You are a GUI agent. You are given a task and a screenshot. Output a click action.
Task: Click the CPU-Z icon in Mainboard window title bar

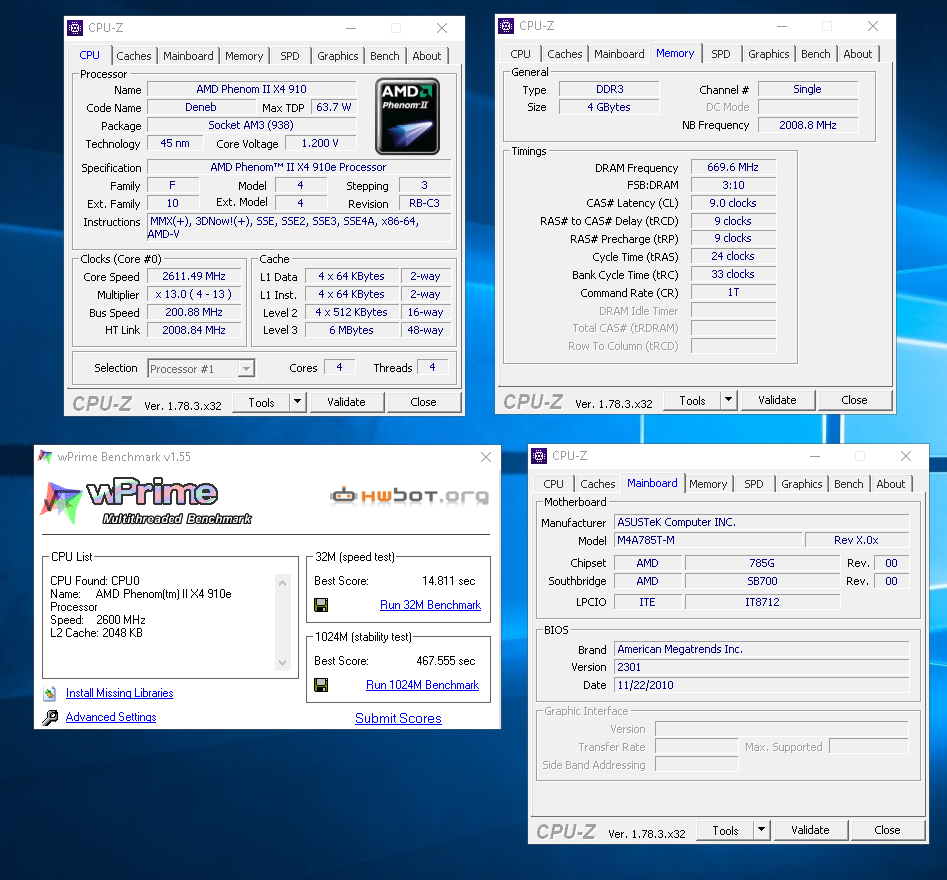point(539,456)
